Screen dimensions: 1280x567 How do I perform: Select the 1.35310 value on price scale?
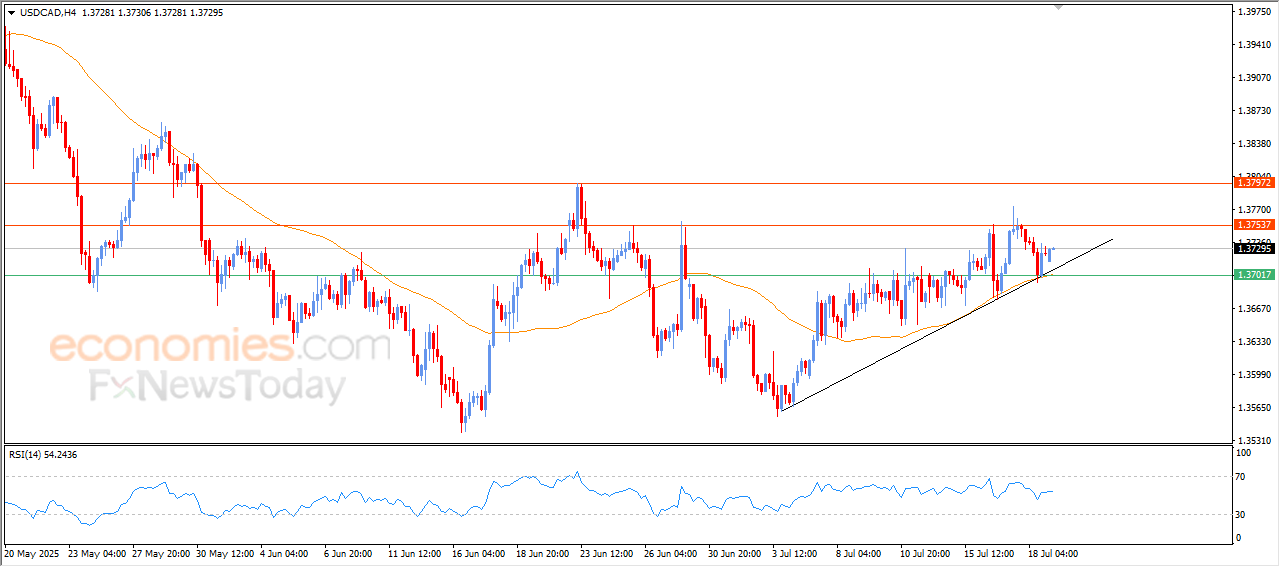click(1254, 440)
